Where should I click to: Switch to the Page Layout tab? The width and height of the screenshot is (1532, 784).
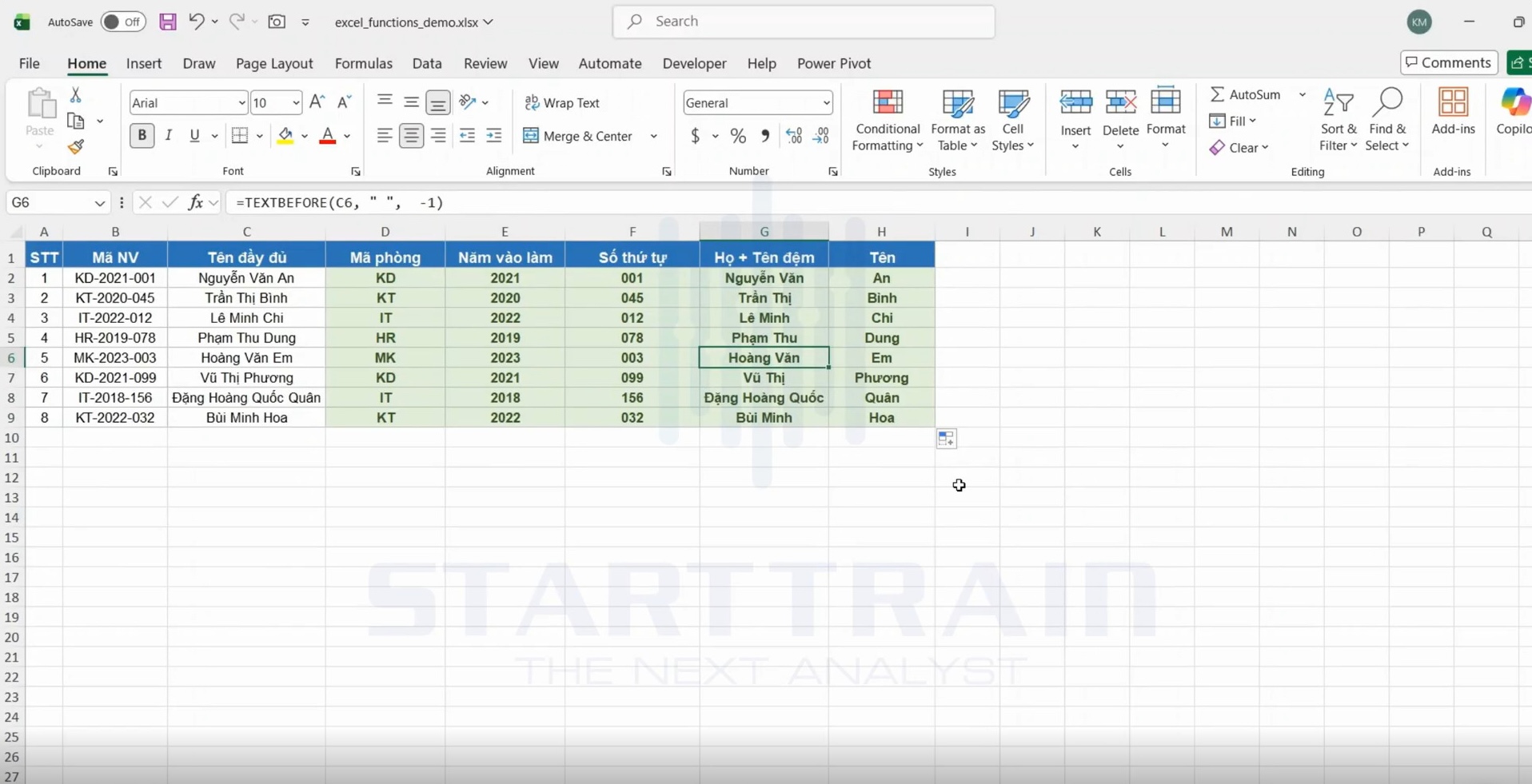point(274,63)
